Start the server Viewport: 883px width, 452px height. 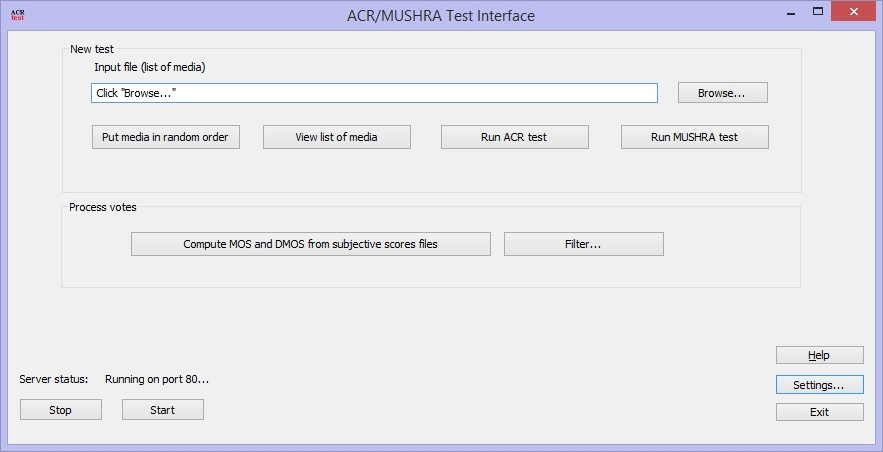coord(163,410)
